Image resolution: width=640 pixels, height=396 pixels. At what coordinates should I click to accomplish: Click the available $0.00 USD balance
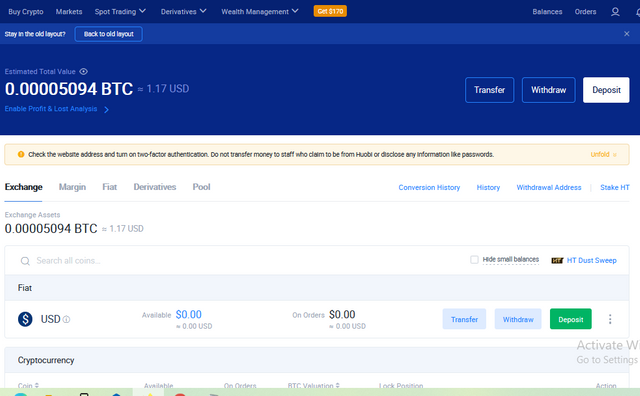pos(189,314)
